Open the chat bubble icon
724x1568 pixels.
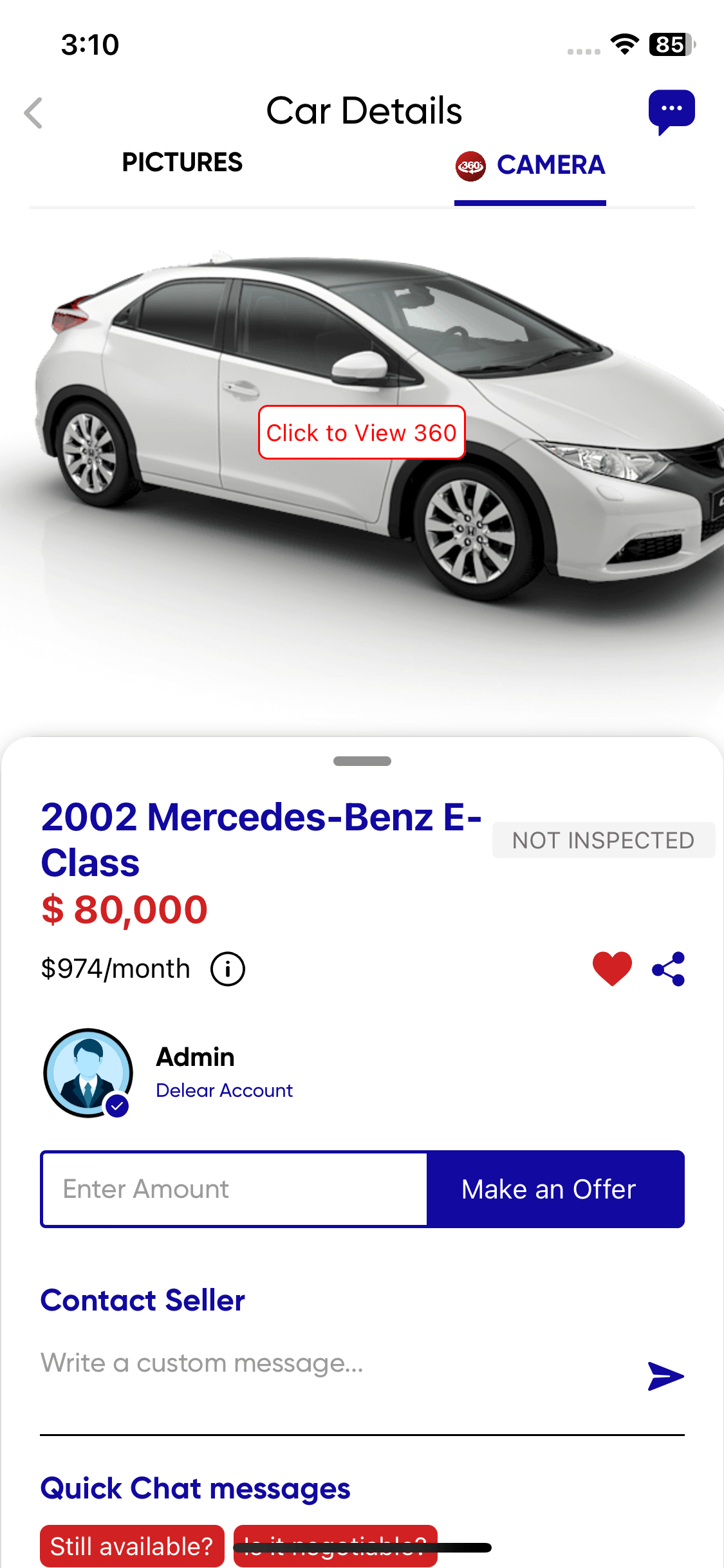tap(671, 112)
